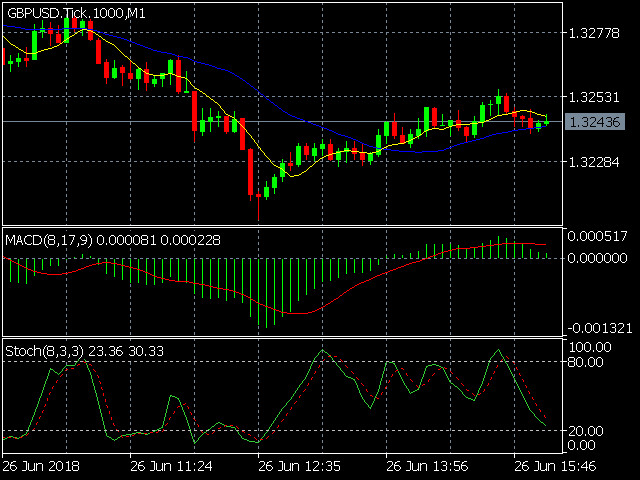Click the 26 Jun 11:24 time label

[x=171, y=466]
